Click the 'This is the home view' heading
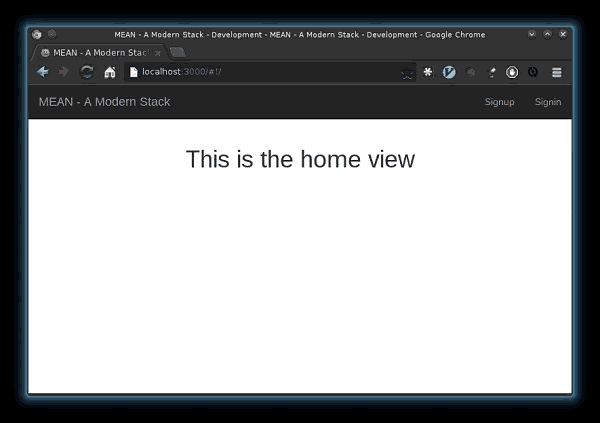600x423 pixels. coord(300,159)
